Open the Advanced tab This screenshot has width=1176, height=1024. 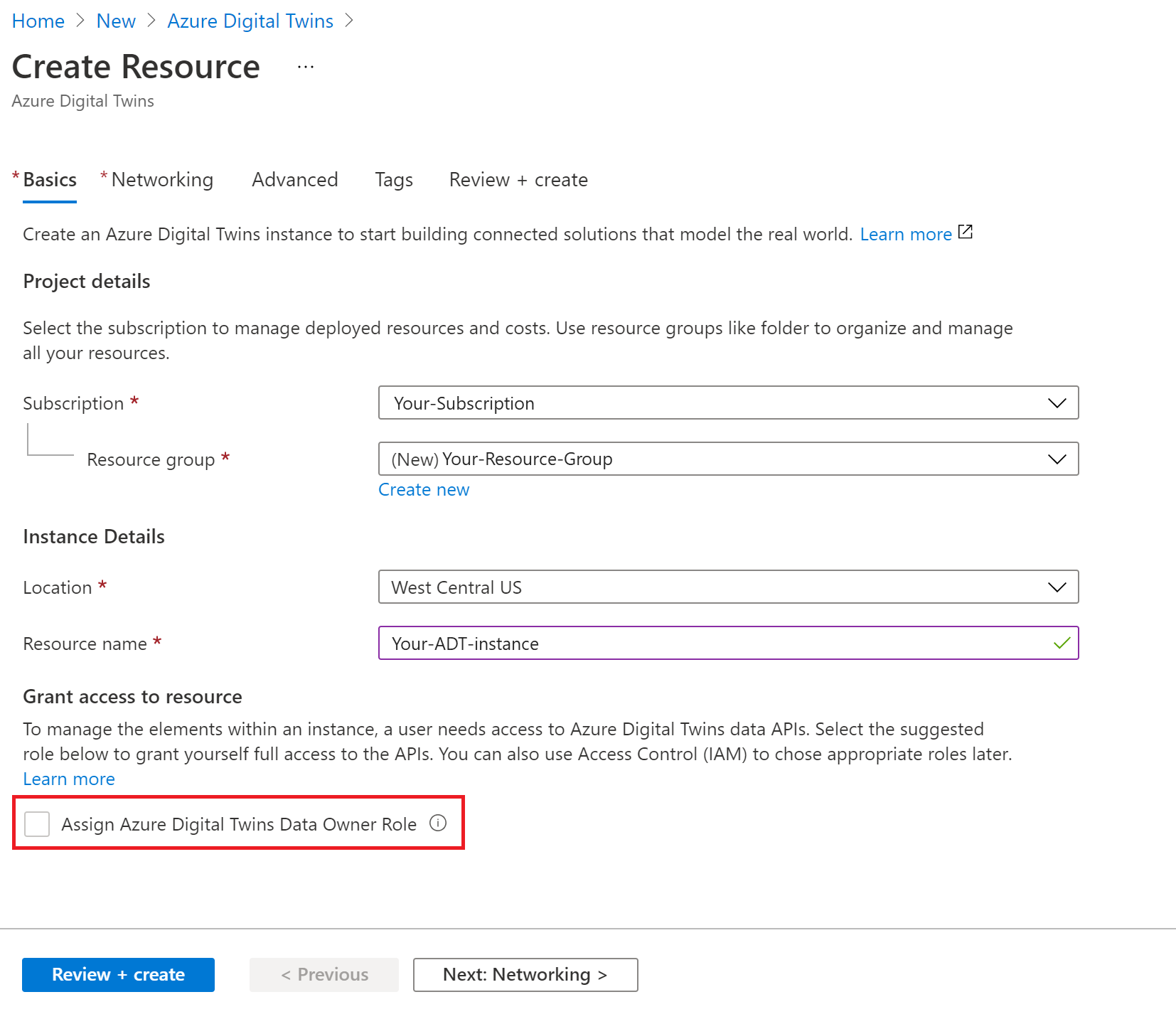(x=295, y=180)
